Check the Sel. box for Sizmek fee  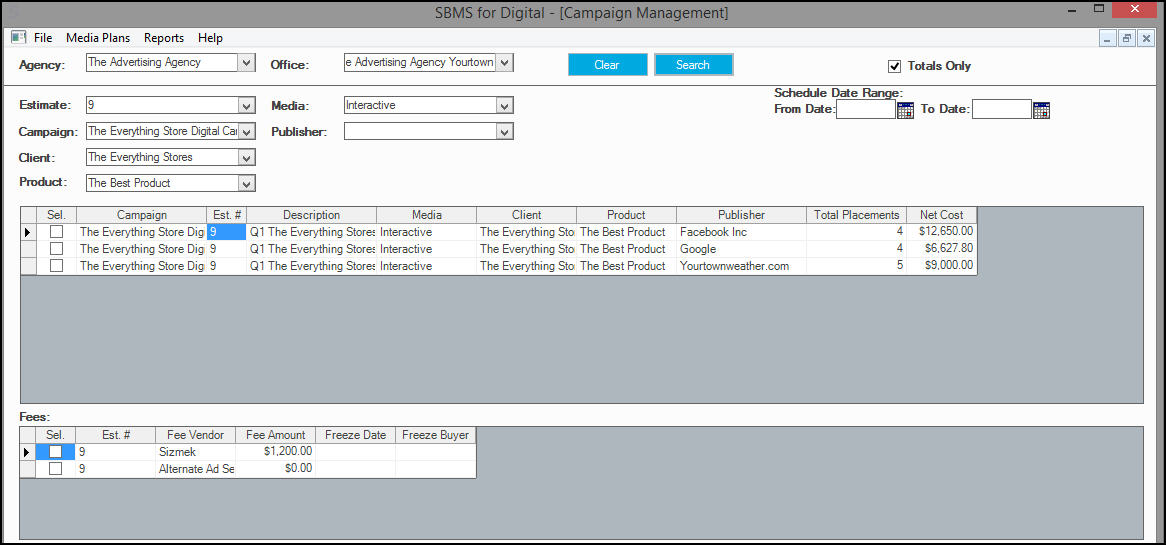pos(56,451)
